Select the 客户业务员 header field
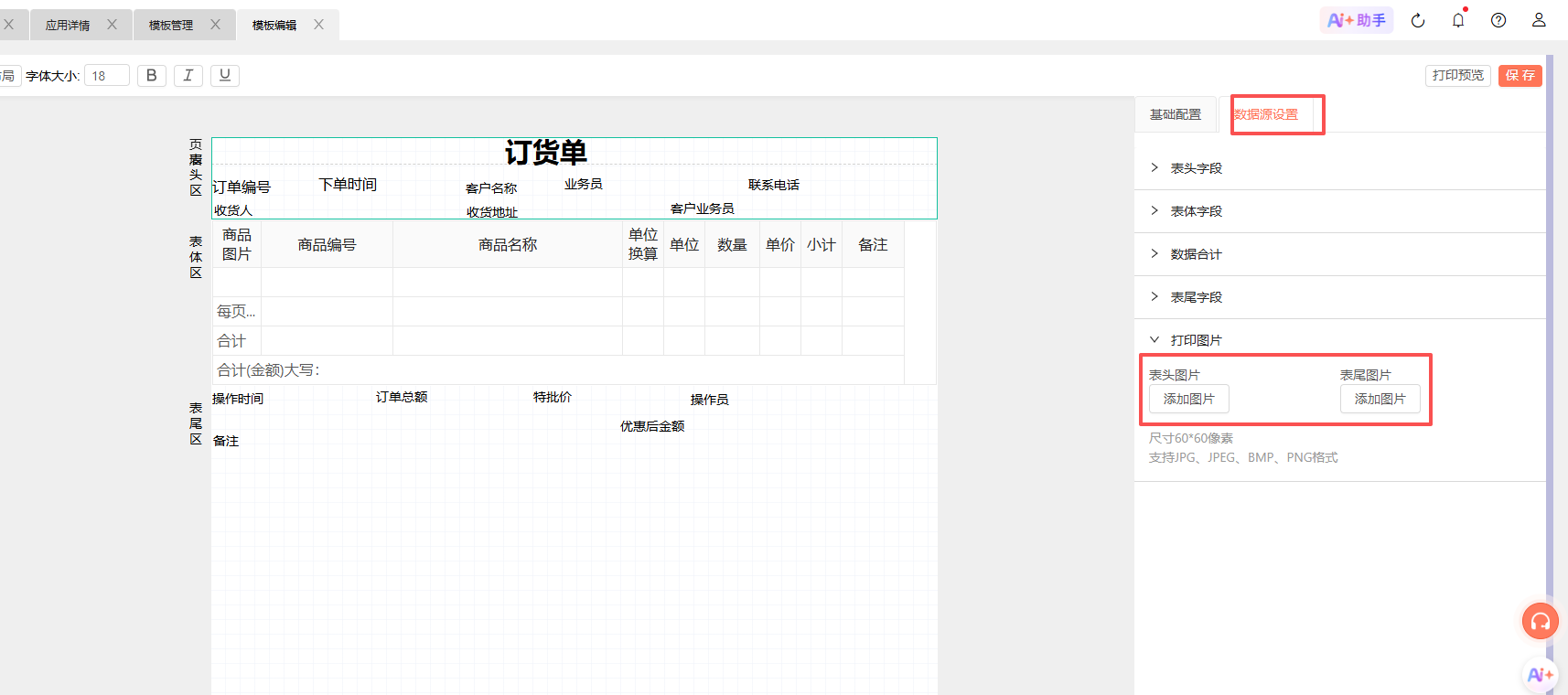The width and height of the screenshot is (1568, 695). [x=703, y=208]
